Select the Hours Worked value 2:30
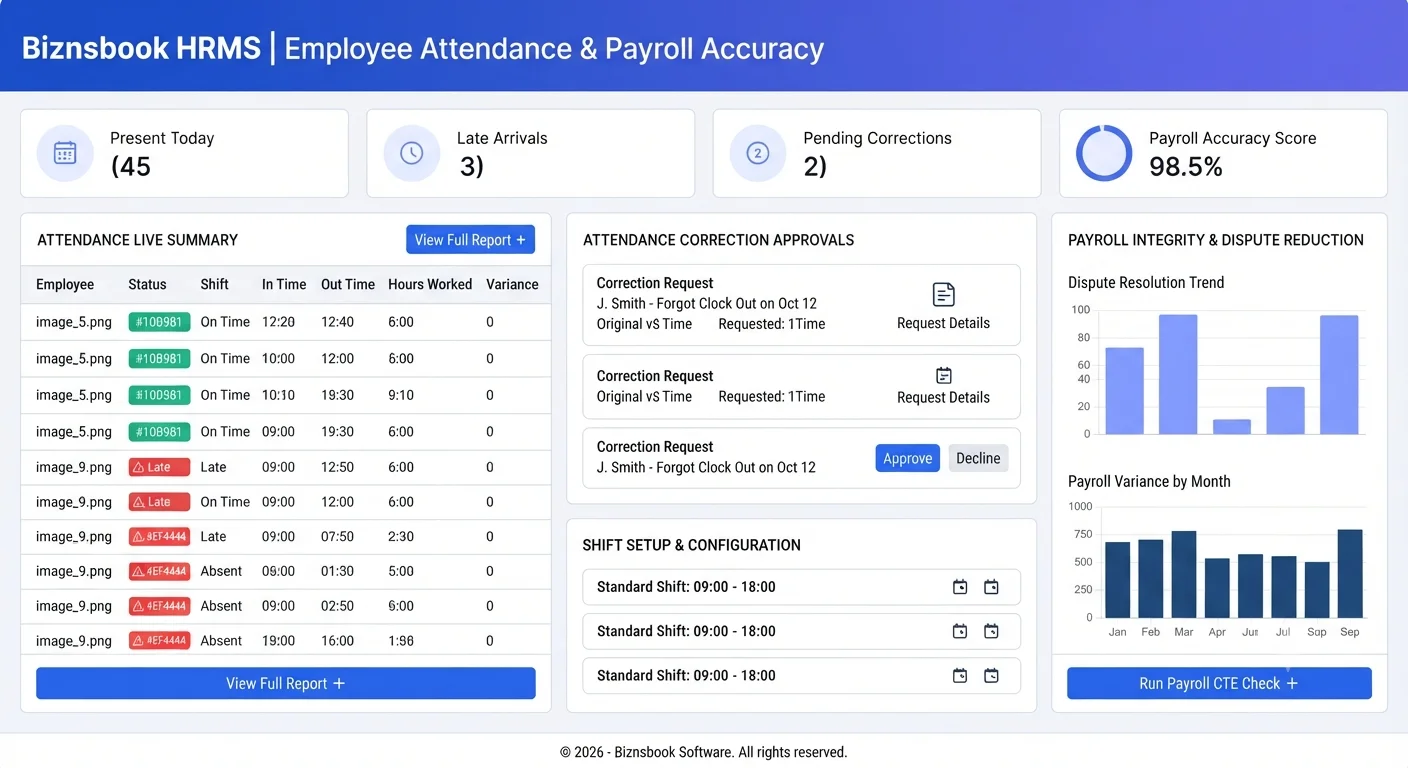Viewport: 1408px width, 768px height. coord(401,536)
